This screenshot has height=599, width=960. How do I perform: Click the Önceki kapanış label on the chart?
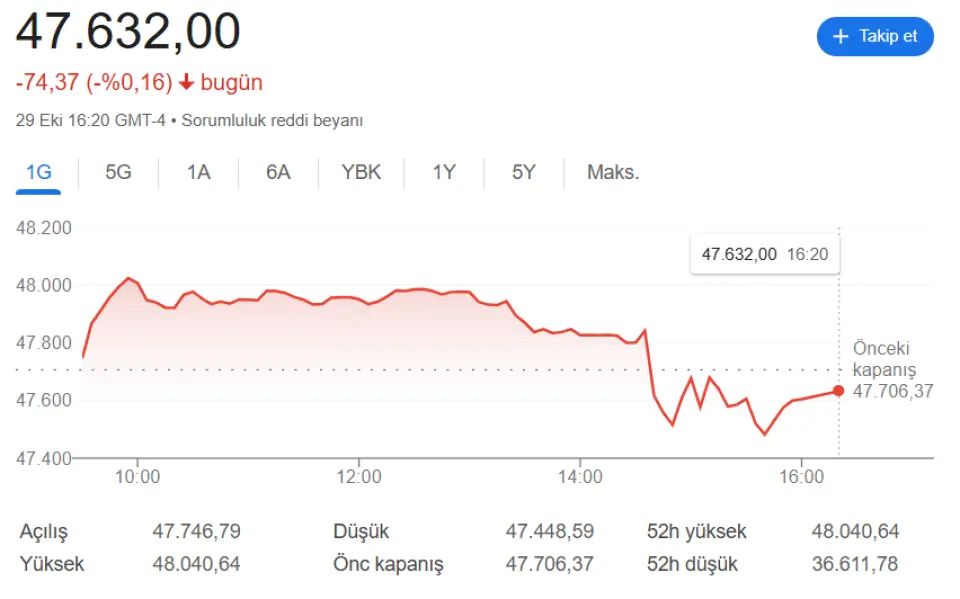[884, 359]
